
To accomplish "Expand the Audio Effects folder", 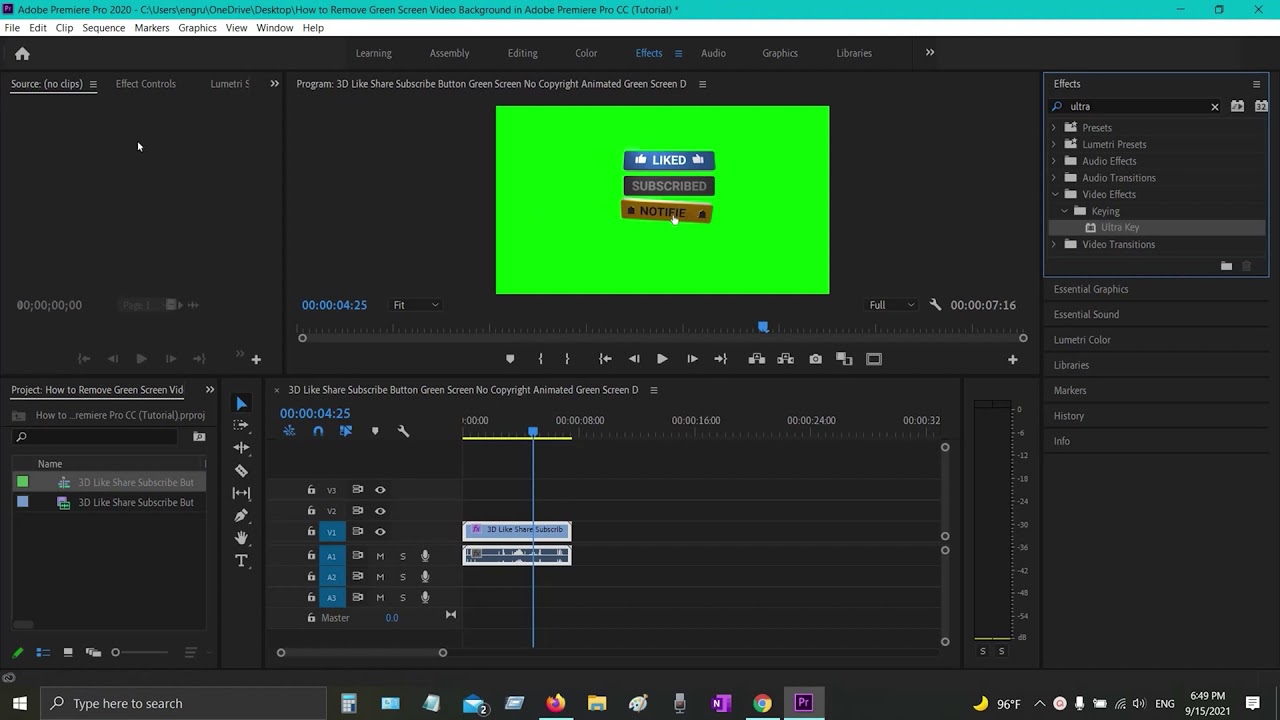I will point(1053,161).
